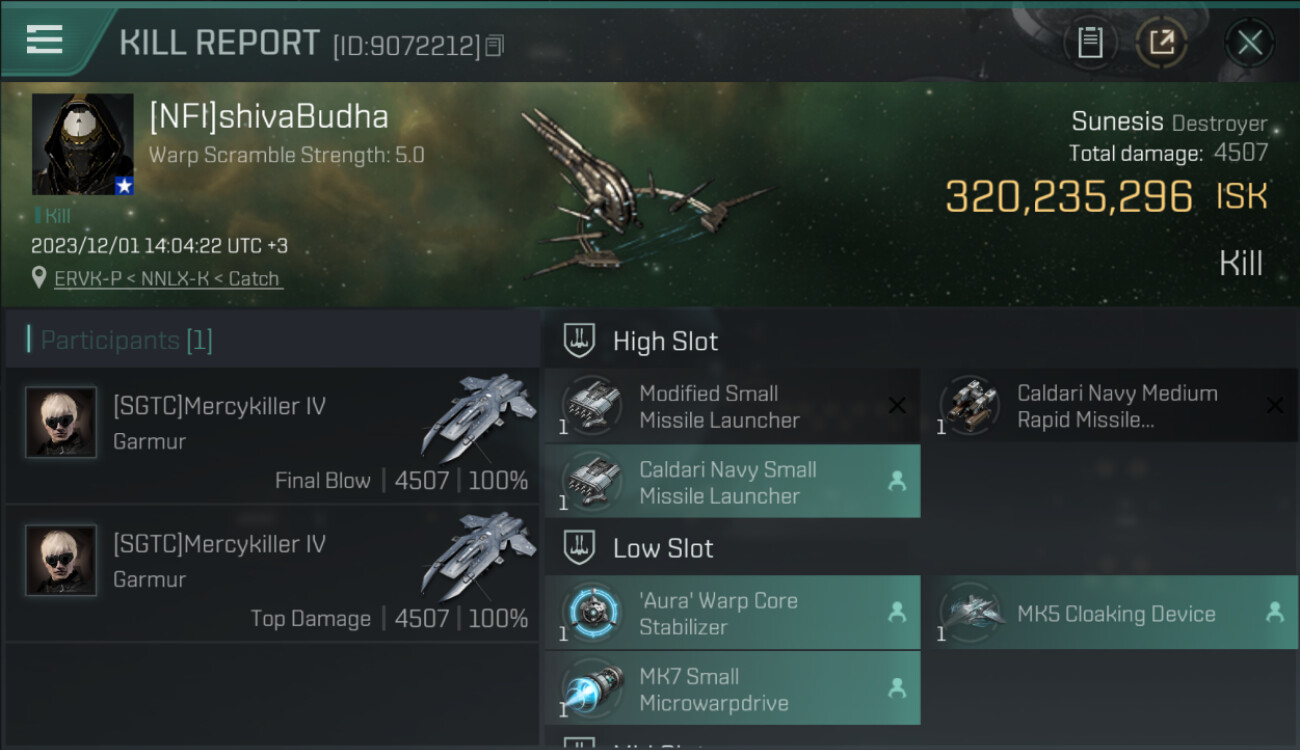
Task: Open the Top Damage Mercykiller IV entry
Action: (272, 573)
